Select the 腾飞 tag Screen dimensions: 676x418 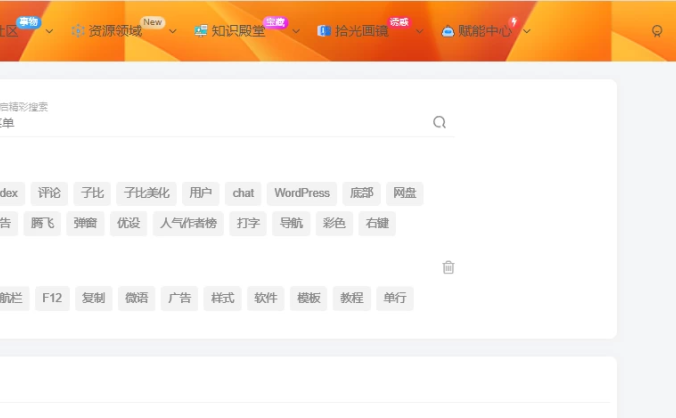pyautogui.click(x=42, y=223)
